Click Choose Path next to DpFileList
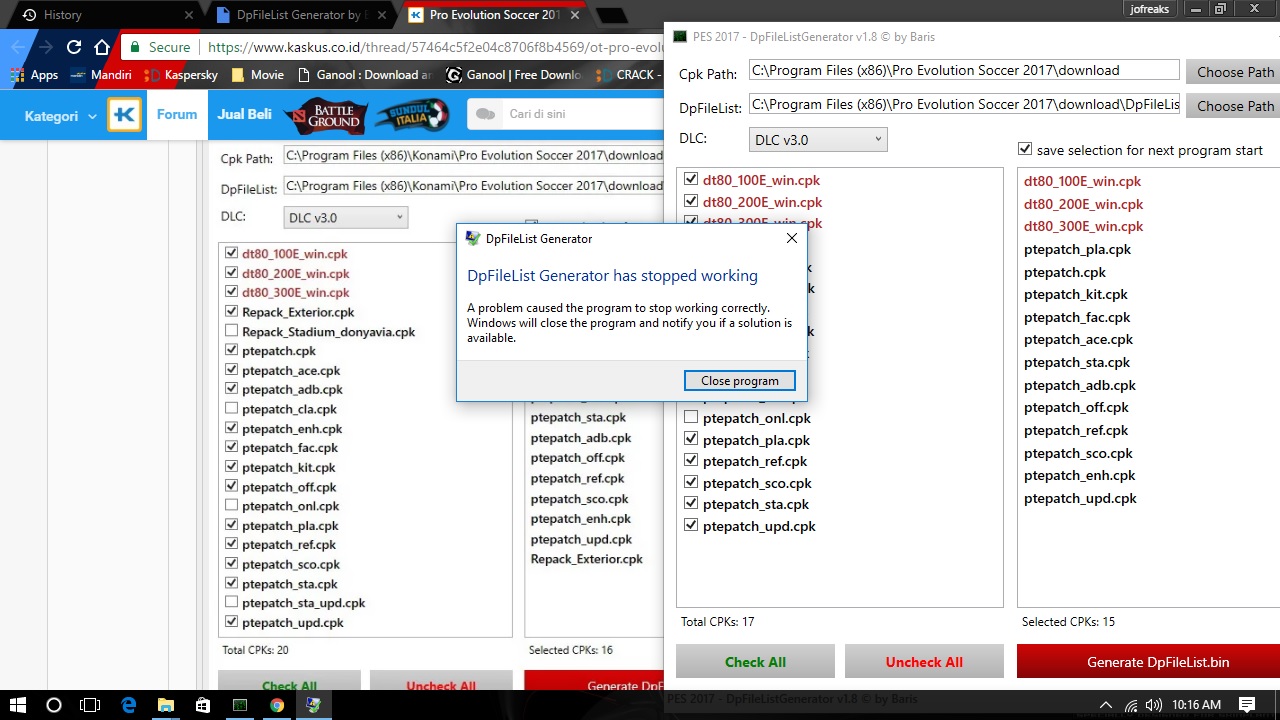This screenshot has width=1280, height=720. tap(1235, 106)
